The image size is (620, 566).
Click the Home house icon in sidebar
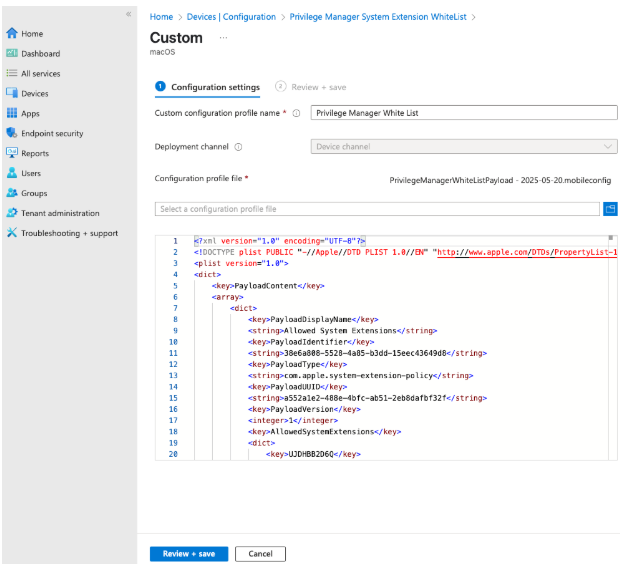(x=12, y=33)
